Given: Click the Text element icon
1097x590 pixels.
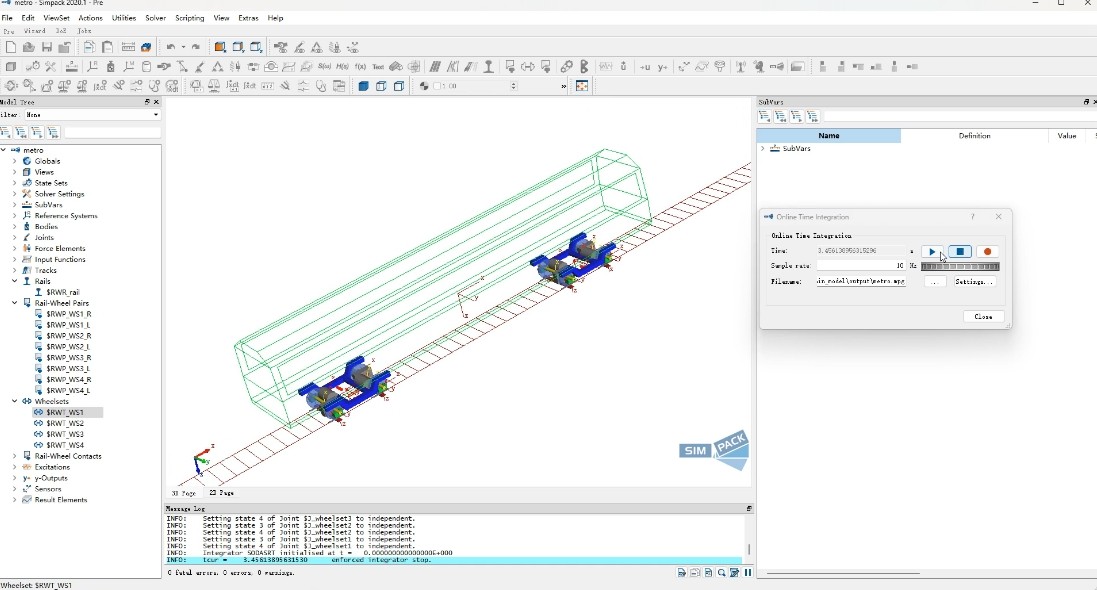Looking at the screenshot, I should pyautogui.click(x=378, y=66).
